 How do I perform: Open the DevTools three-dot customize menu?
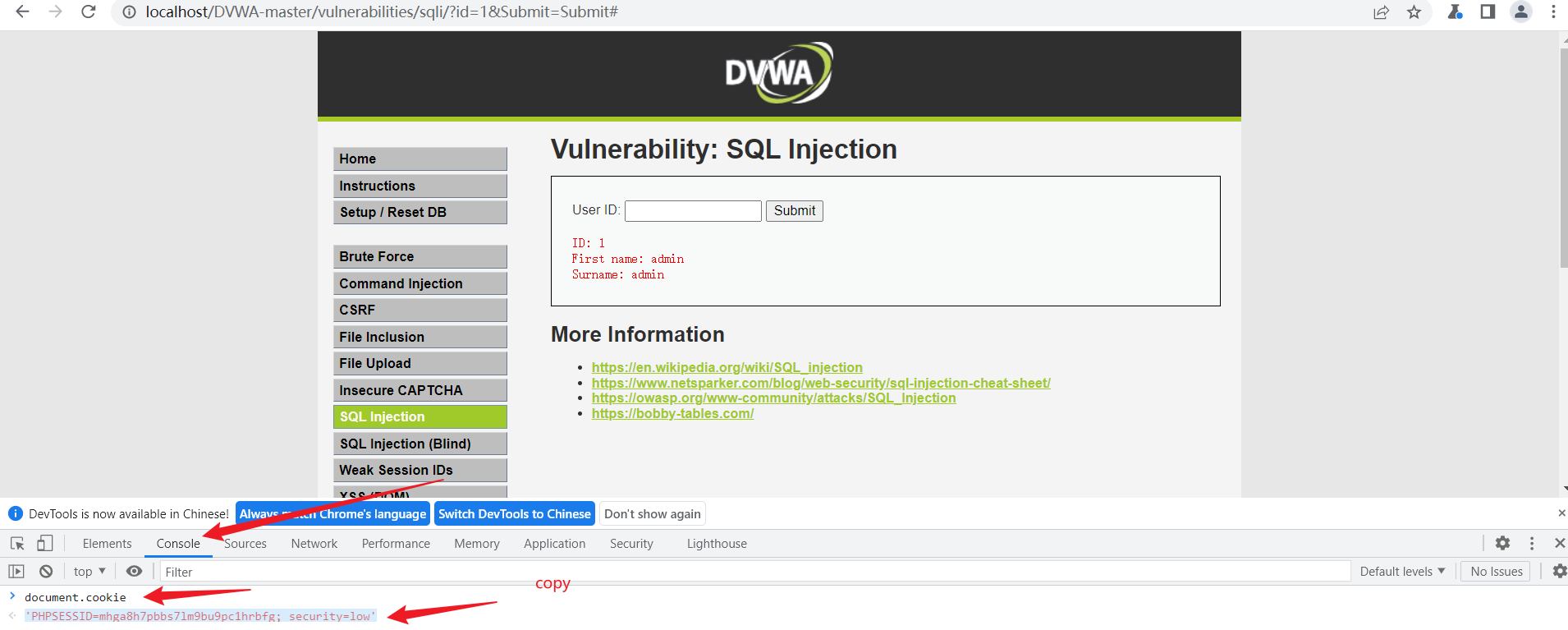pyautogui.click(x=1532, y=543)
